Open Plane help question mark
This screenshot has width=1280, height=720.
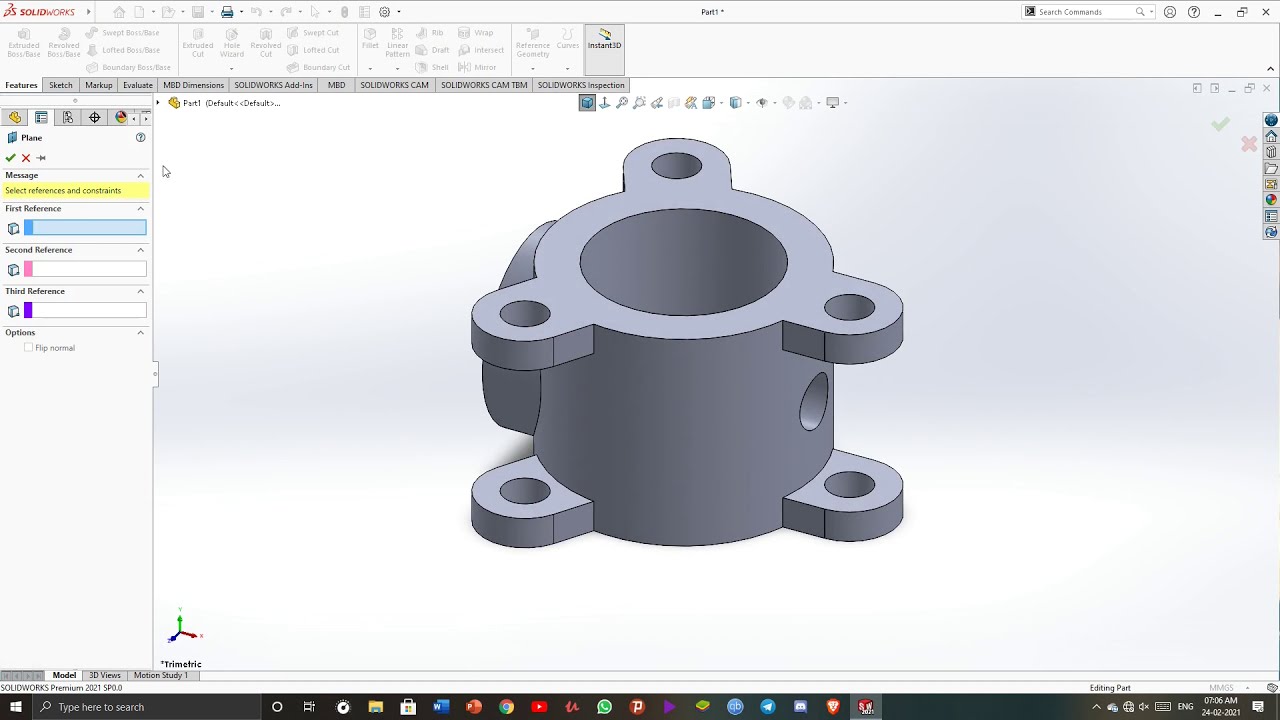pos(140,138)
